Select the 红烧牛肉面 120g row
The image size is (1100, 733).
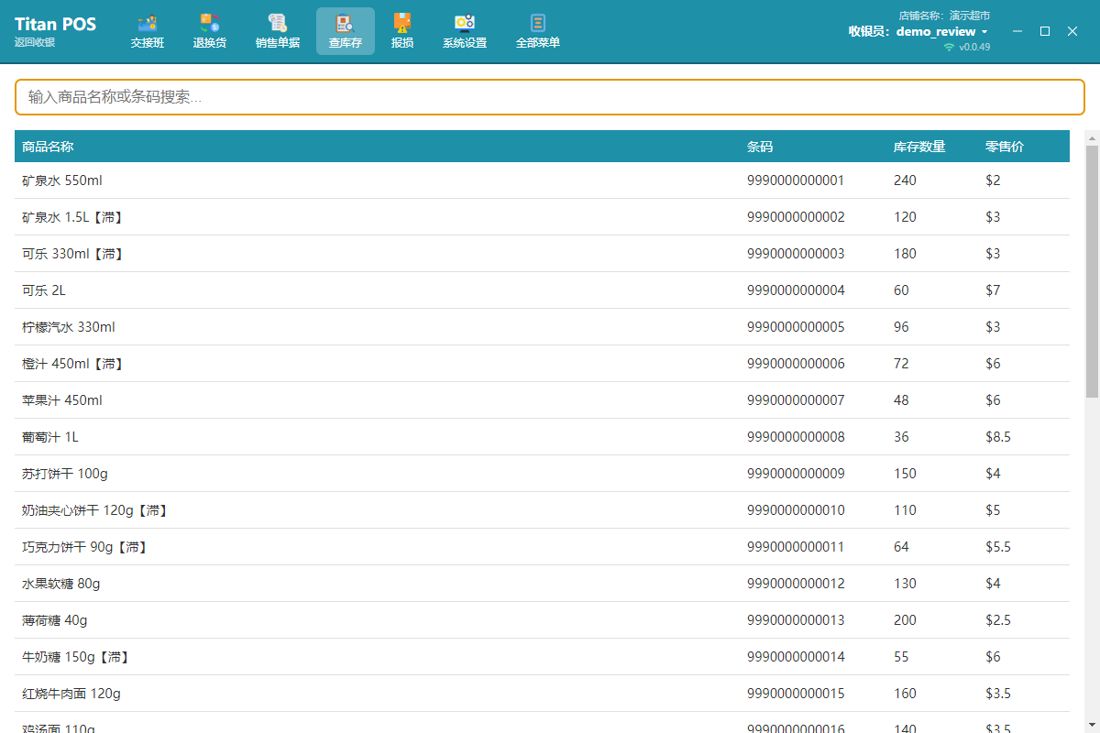(x=542, y=693)
